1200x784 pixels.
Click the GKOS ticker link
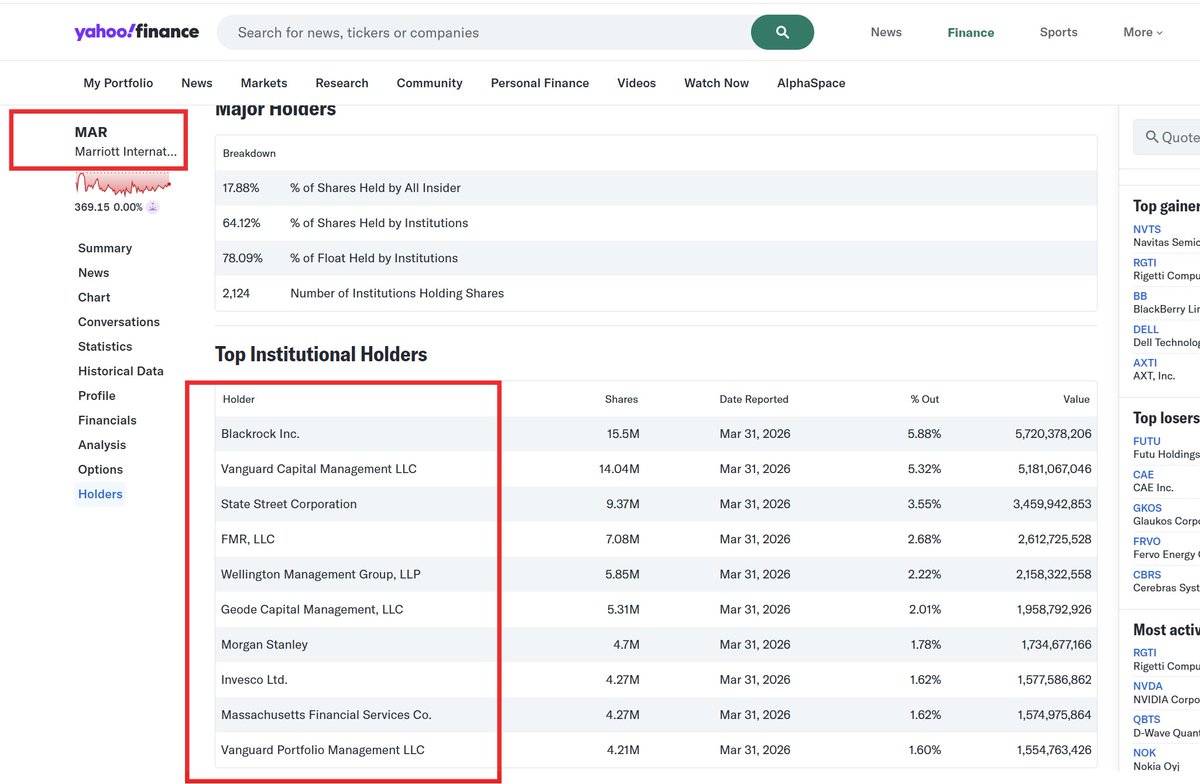click(1147, 508)
